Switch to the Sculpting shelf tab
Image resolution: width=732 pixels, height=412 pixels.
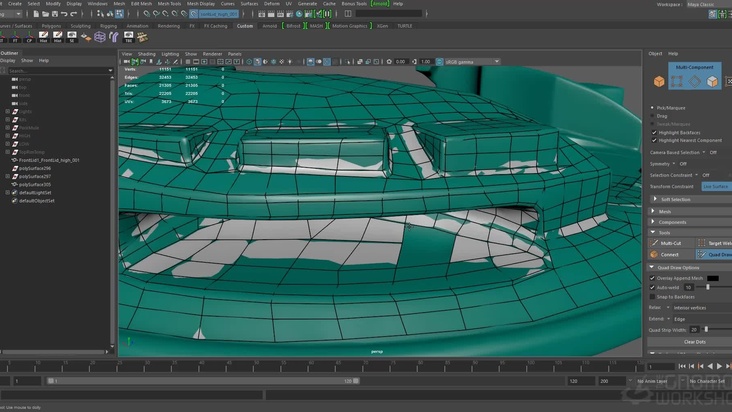(x=80, y=26)
